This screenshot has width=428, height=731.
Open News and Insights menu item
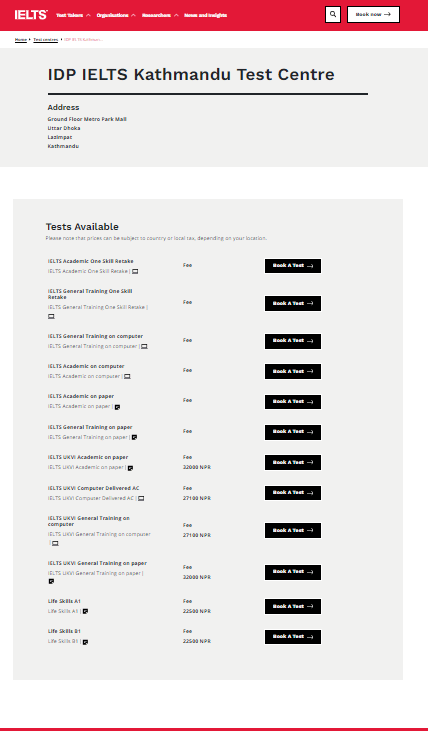(206, 15)
